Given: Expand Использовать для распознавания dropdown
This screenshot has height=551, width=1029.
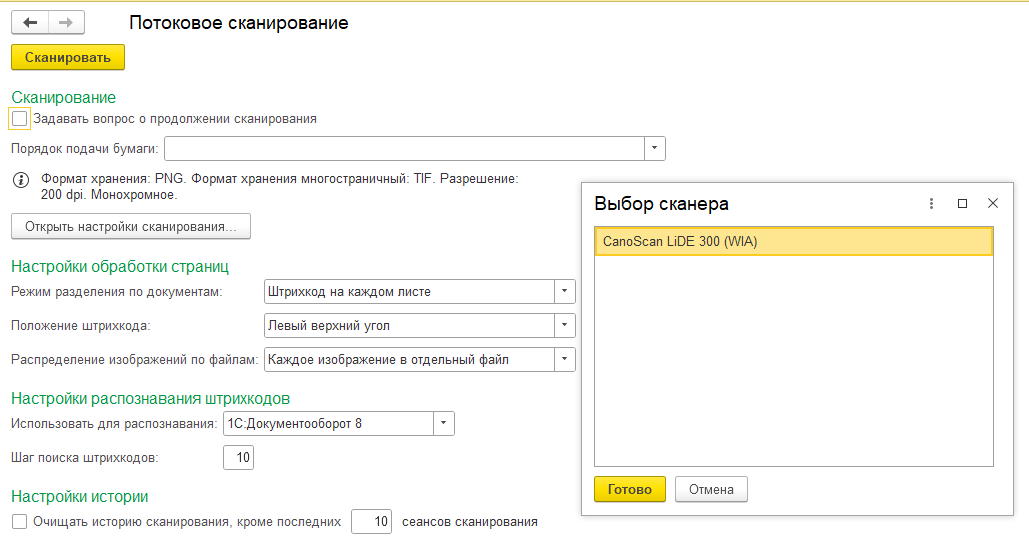Looking at the screenshot, I should coord(443,424).
